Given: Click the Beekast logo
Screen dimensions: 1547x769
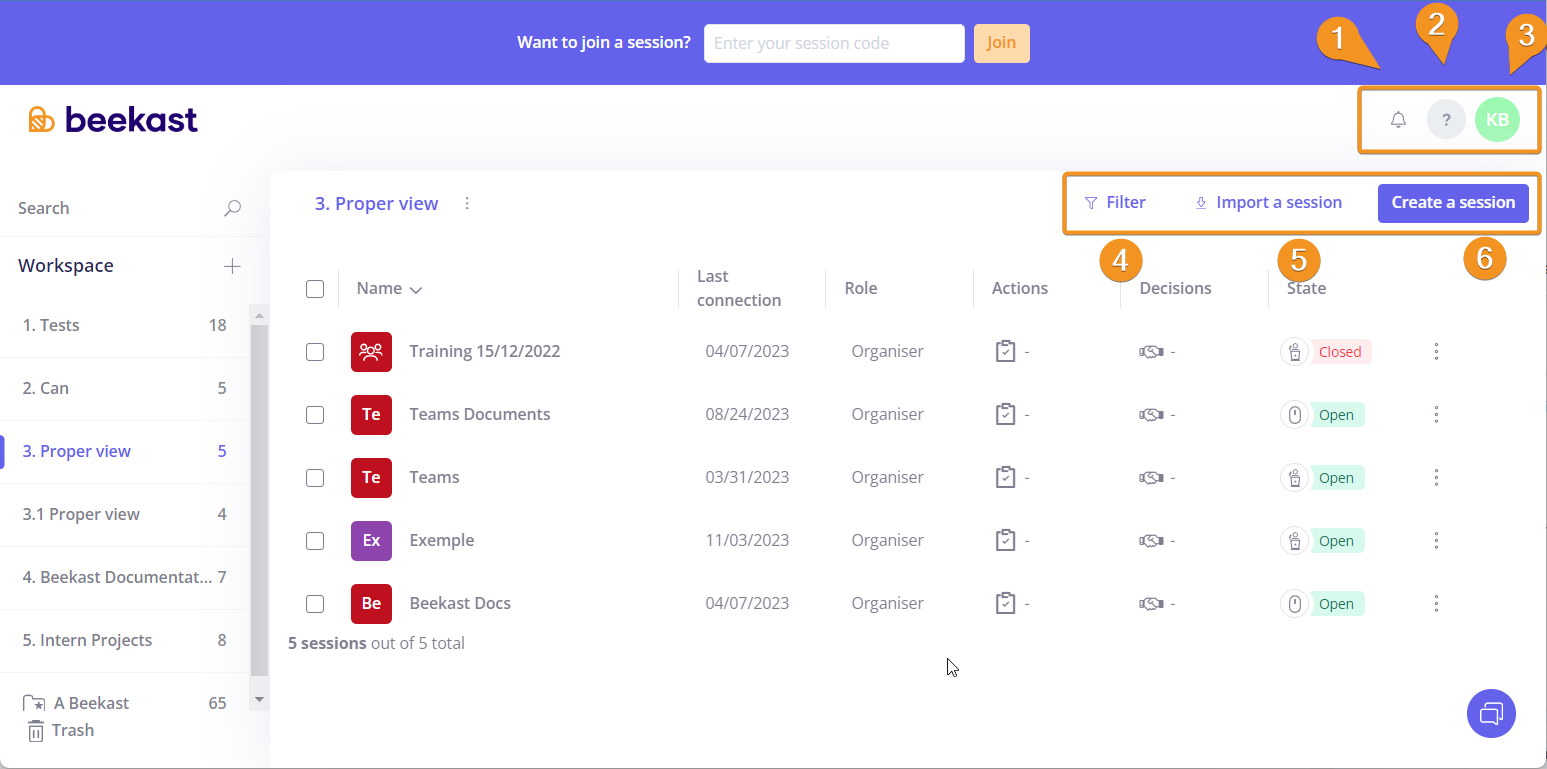Looking at the screenshot, I should click(113, 120).
